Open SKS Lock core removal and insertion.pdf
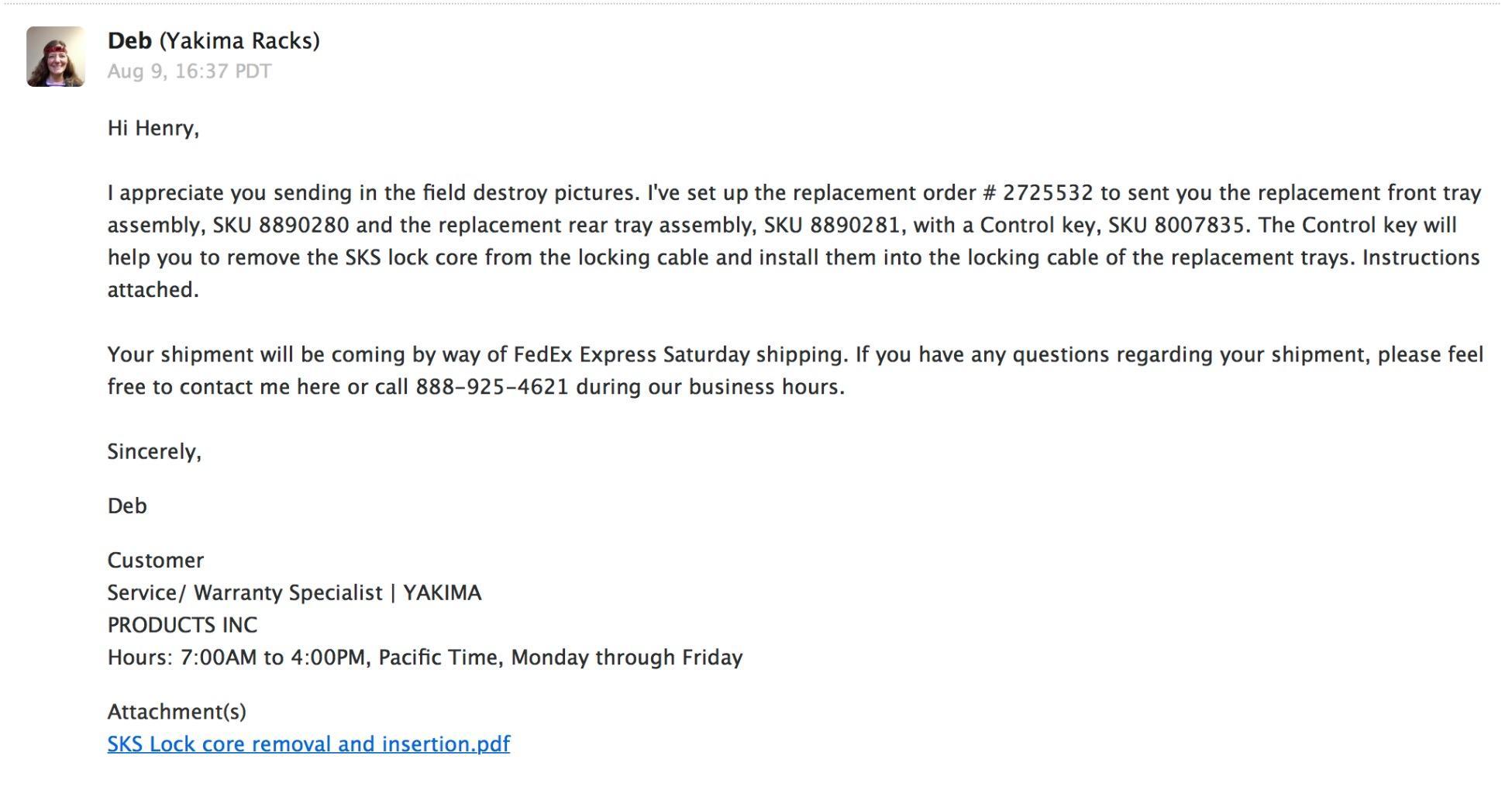The image size is (1512, 794). [308, 744]
